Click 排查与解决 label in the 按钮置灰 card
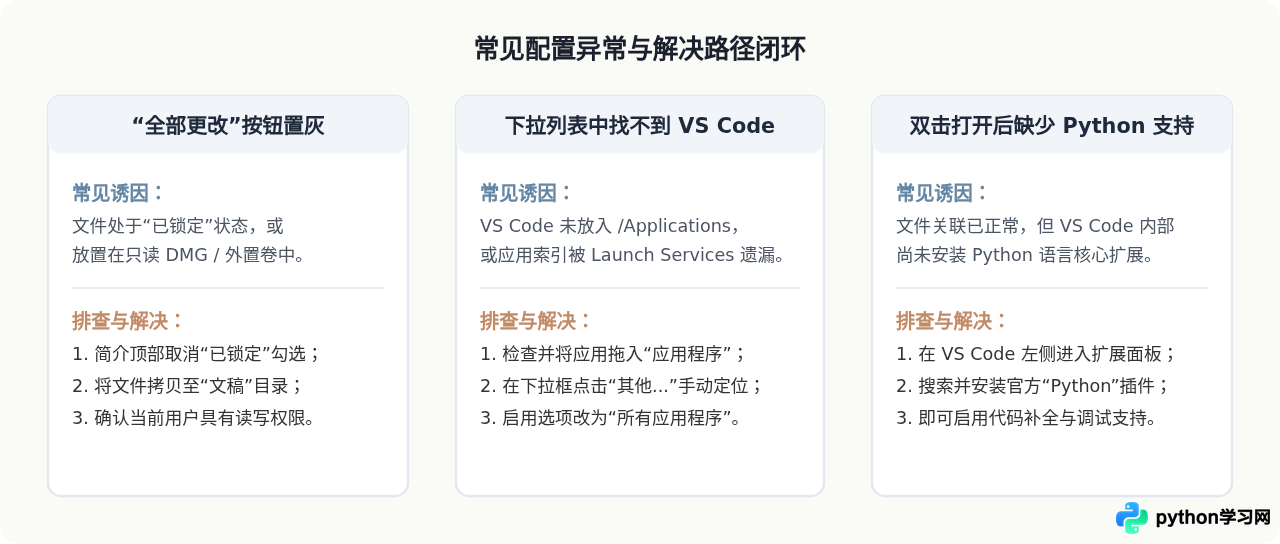The height and width of the screenshot is (544, 1280). 129,321
